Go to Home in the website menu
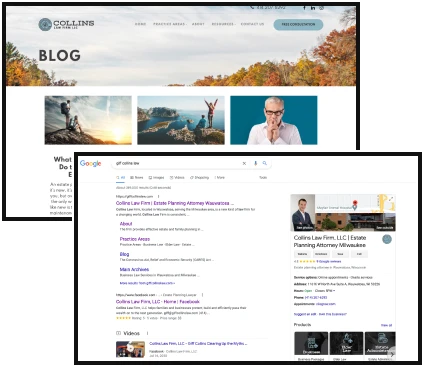 pyautogui.click(x=140, y=24)
